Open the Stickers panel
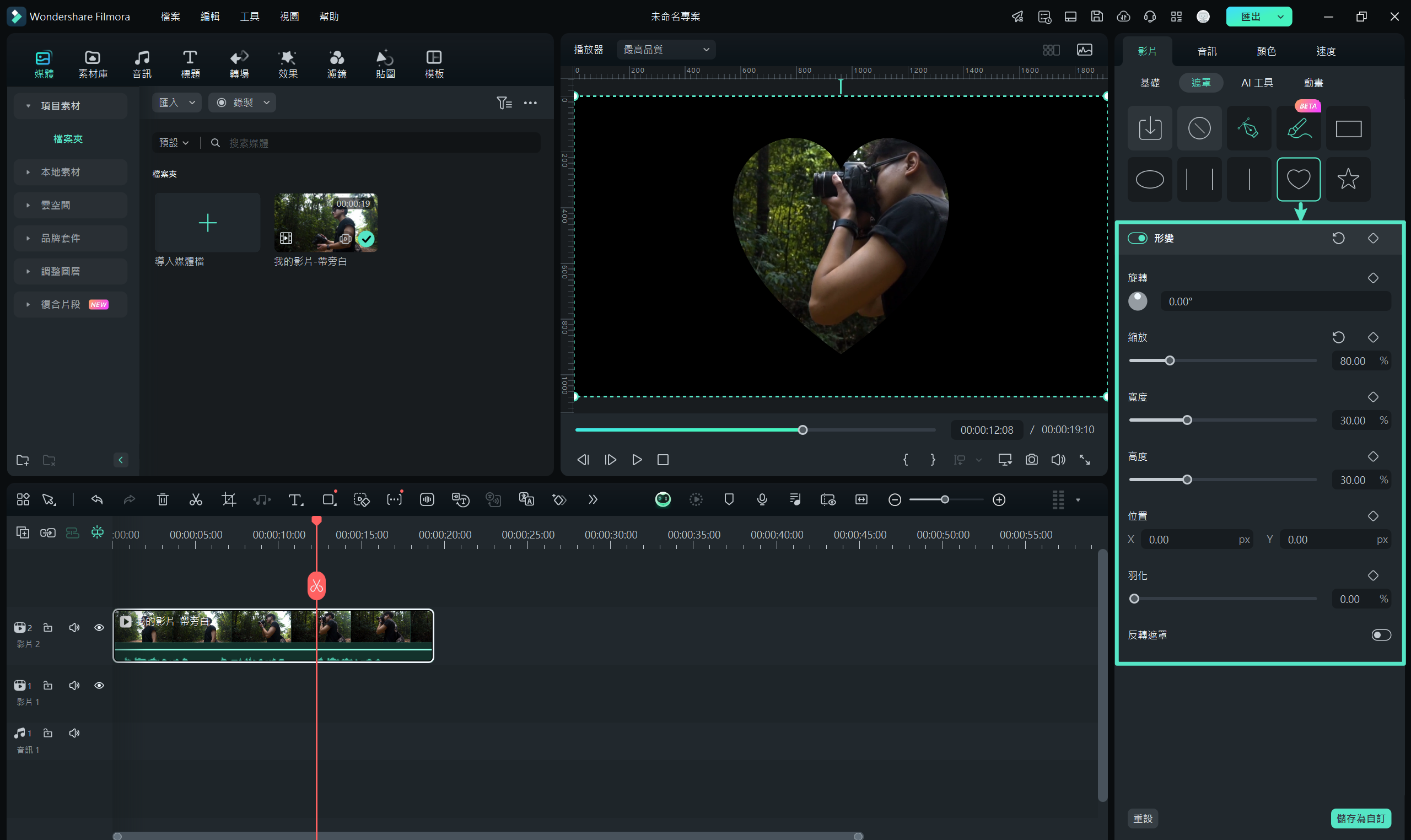Screen dimensions: 1411x840 click(385, 64)
